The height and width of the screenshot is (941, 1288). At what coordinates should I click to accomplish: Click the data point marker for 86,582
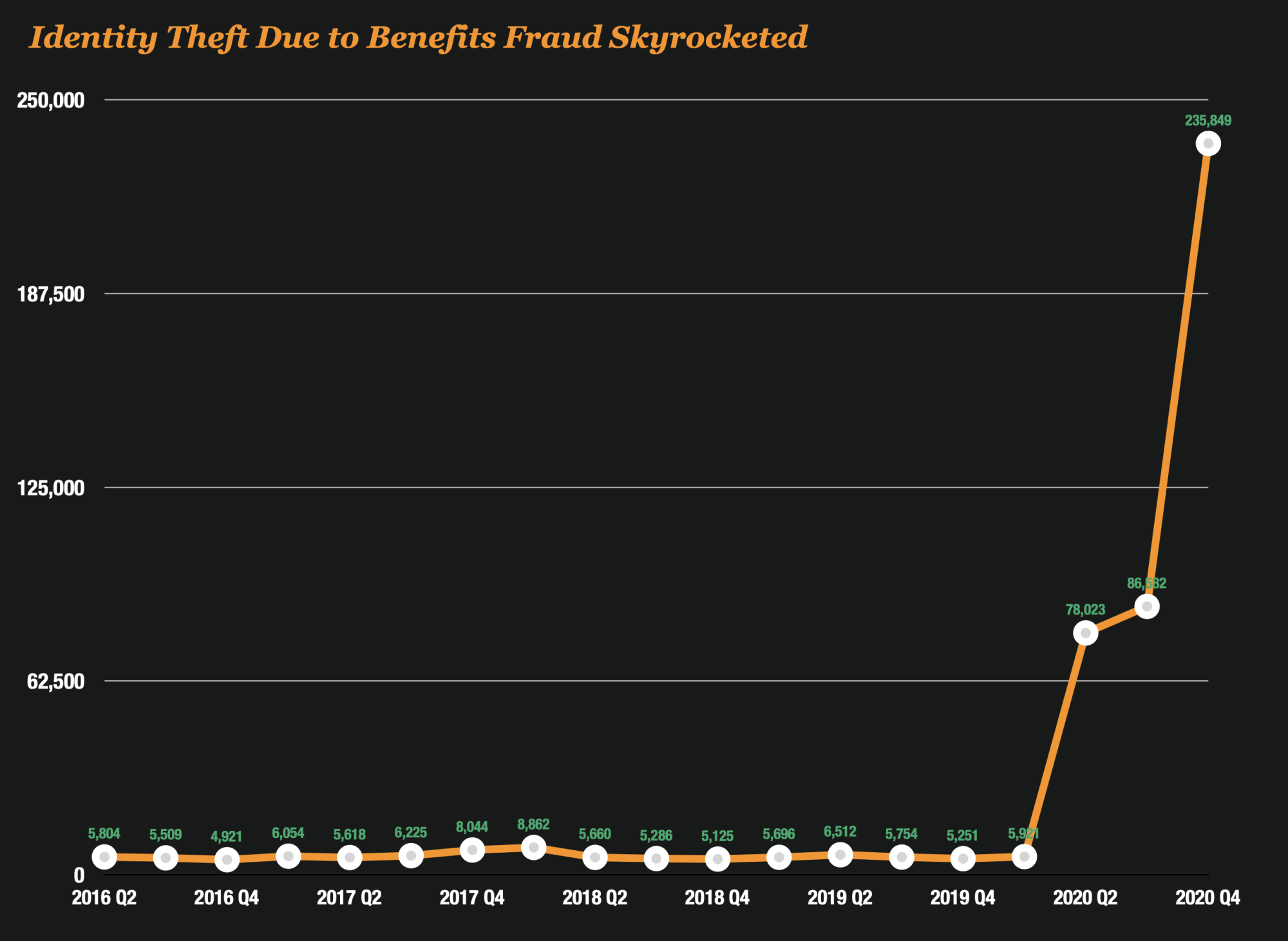1147,607
